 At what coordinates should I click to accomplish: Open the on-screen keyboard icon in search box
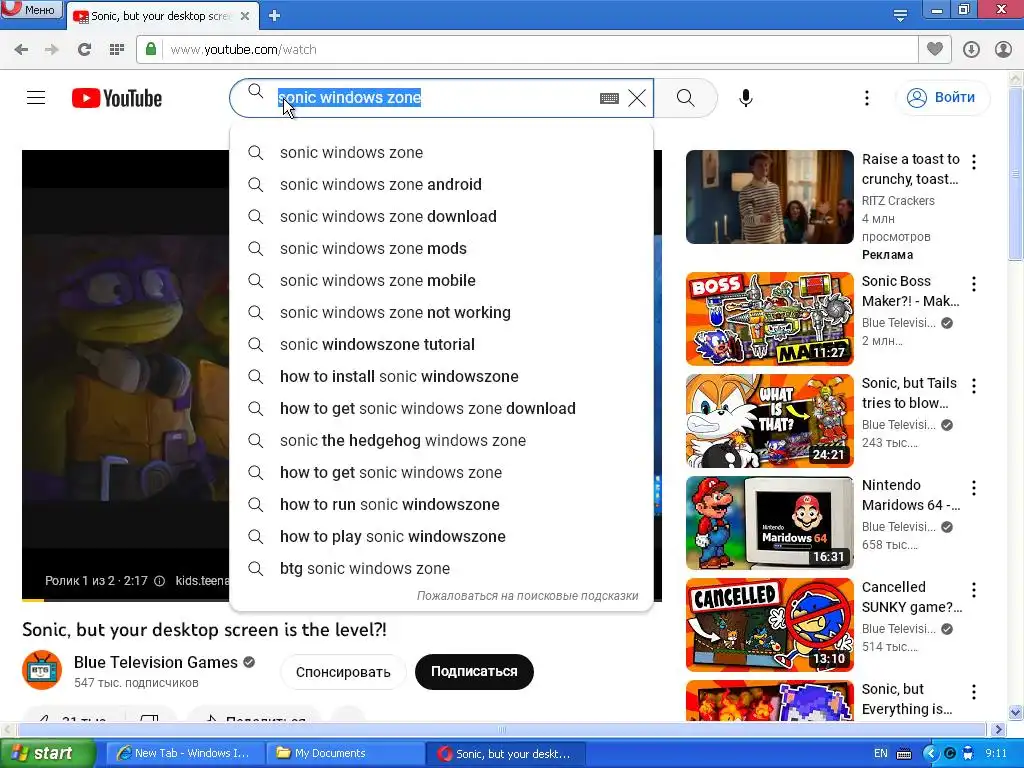pyautogui.click(x=609, y=98)
